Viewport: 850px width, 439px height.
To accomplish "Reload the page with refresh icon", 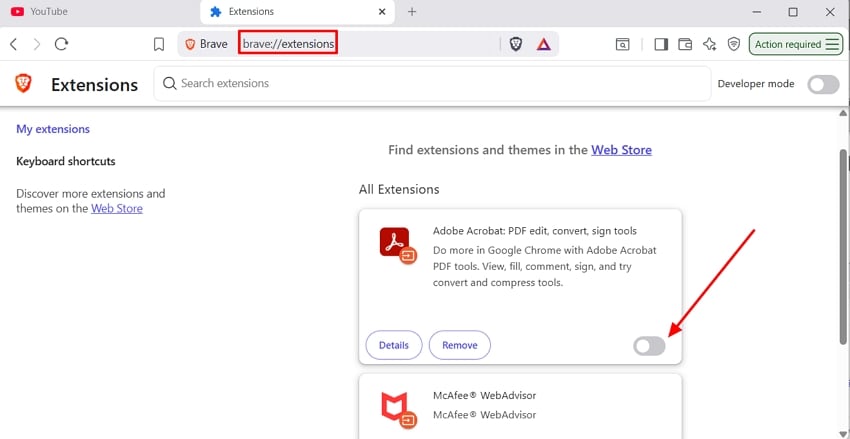I will coord(61,44).
